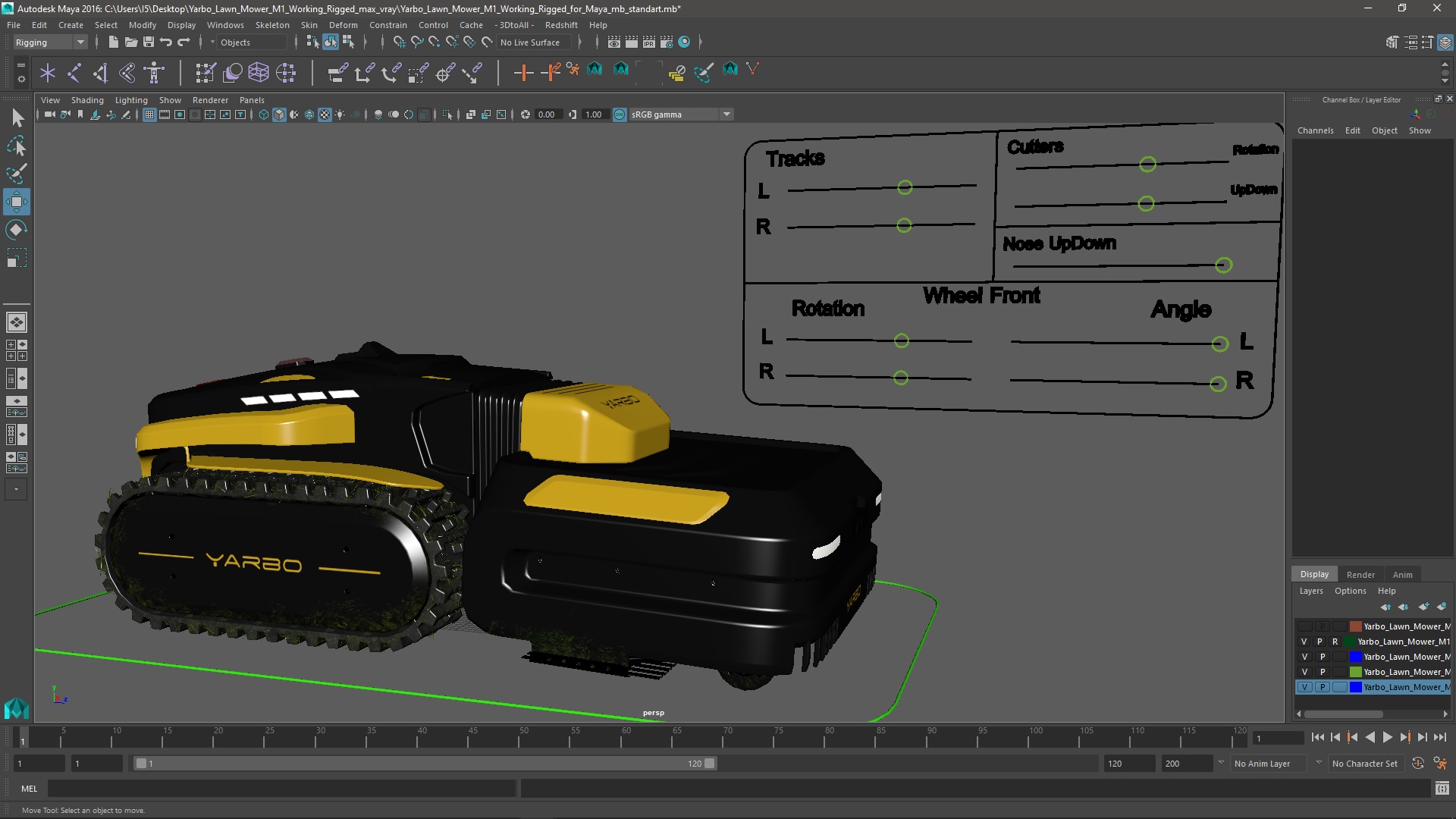Click the range slider end handle at 120

pyautogui.click(x=710, y=764)
